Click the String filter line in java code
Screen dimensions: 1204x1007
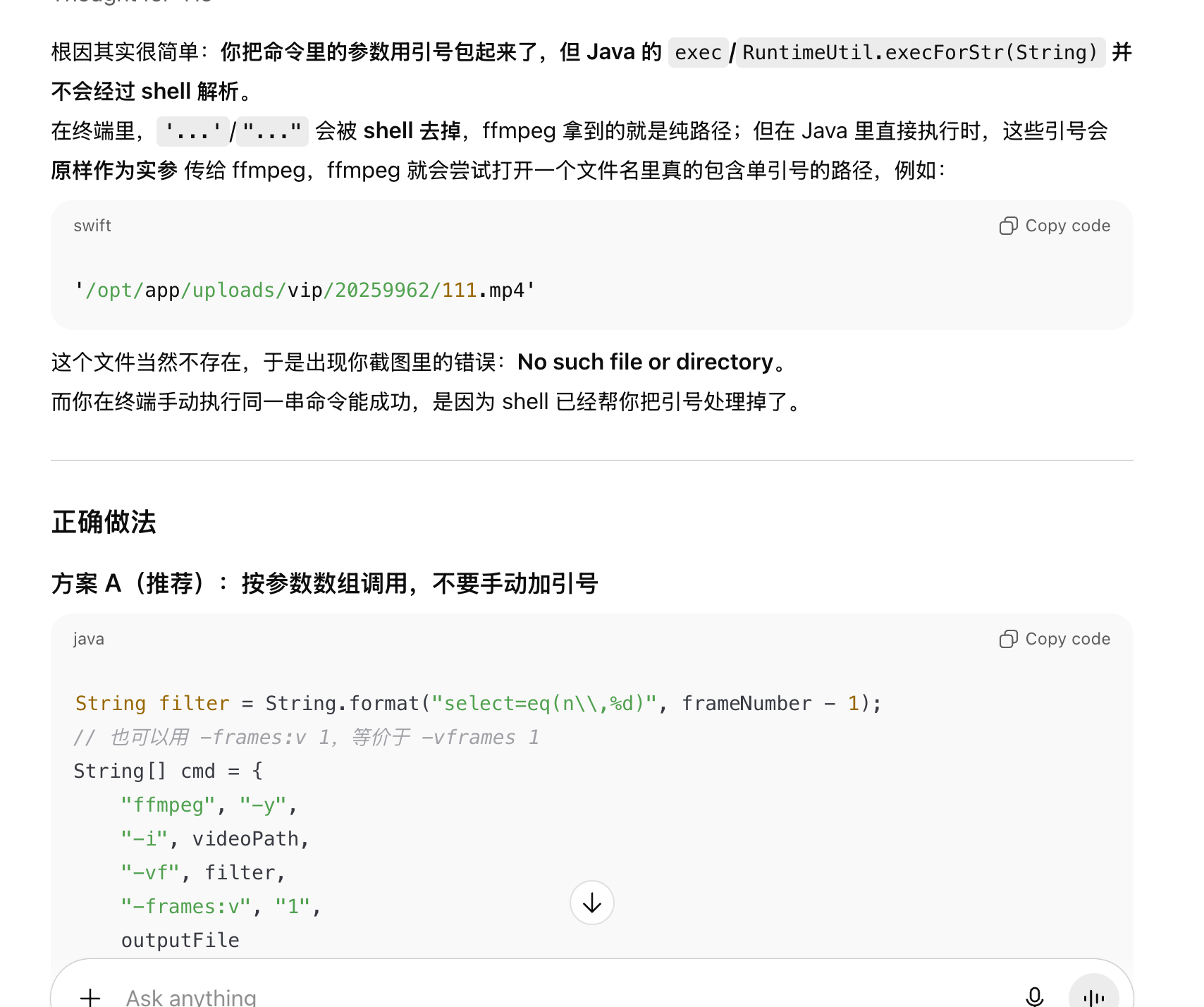pos(478,703)
